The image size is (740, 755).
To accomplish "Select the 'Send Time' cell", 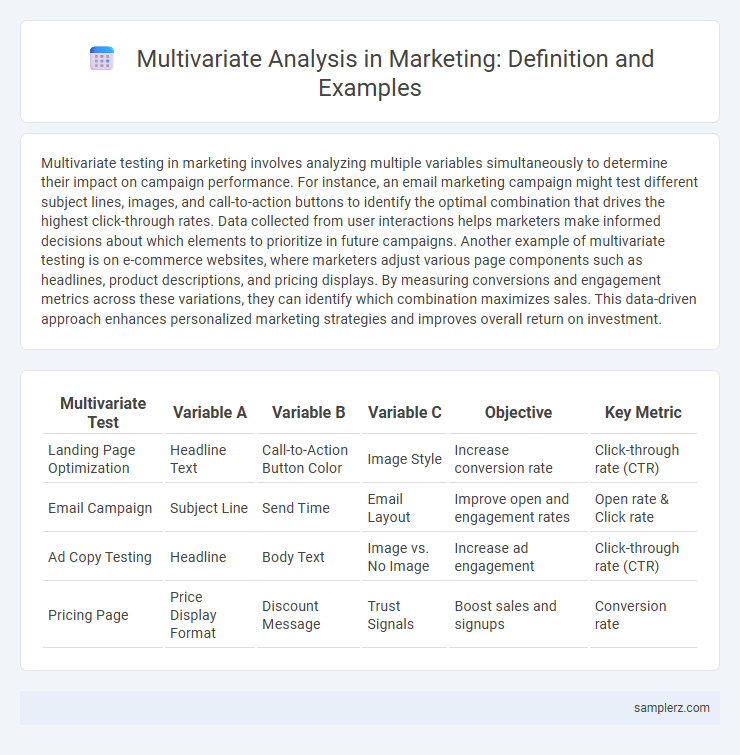I will [309, 508].
